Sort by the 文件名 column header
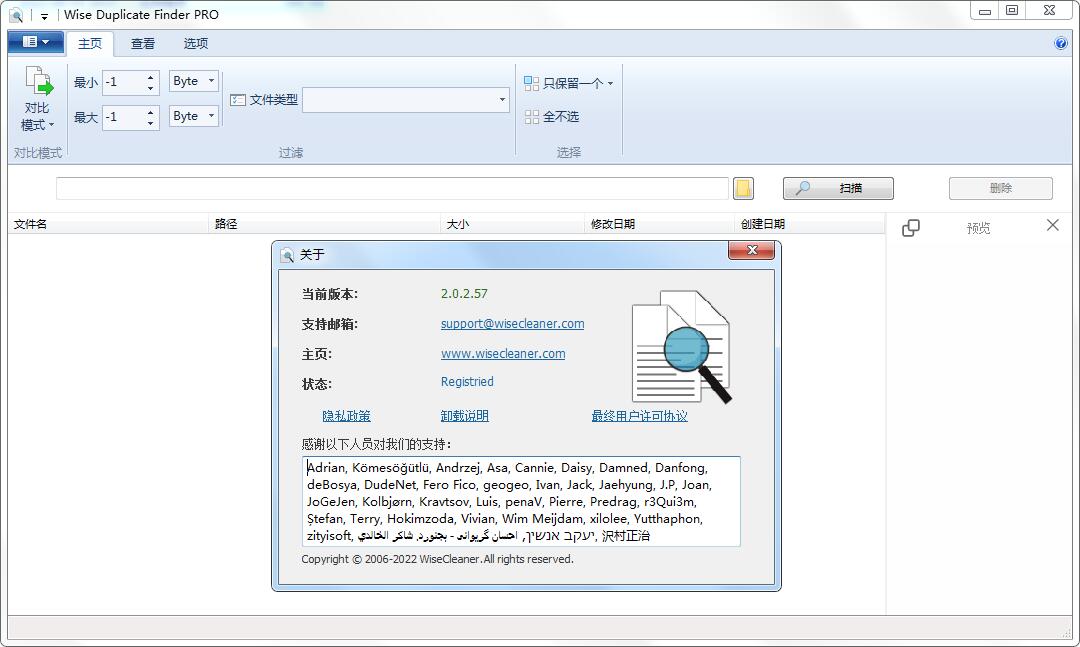The height and width of the screenshot is (647, 1080). click(x=108, y=224)
